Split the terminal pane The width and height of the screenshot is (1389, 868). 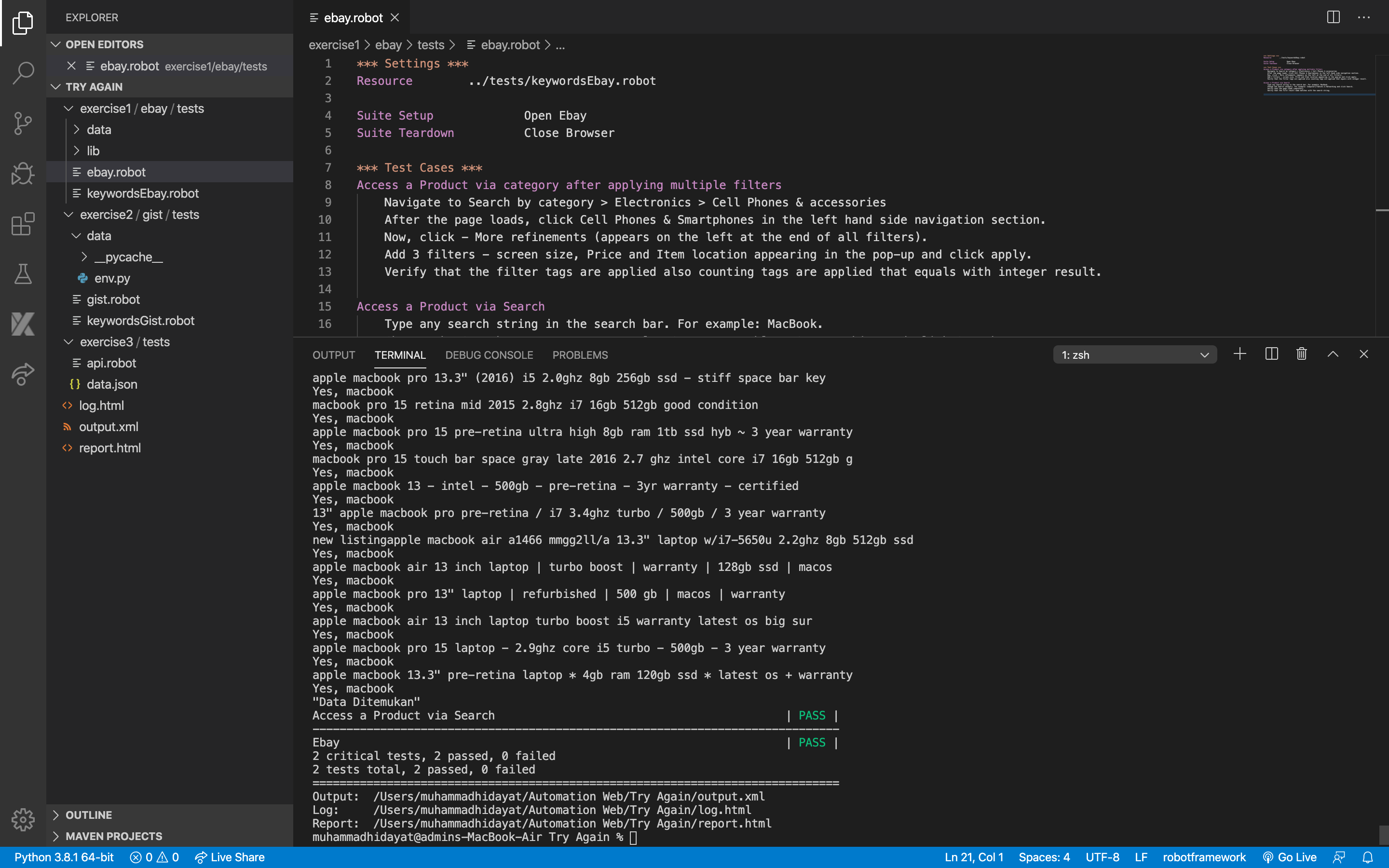point(1271,354)
